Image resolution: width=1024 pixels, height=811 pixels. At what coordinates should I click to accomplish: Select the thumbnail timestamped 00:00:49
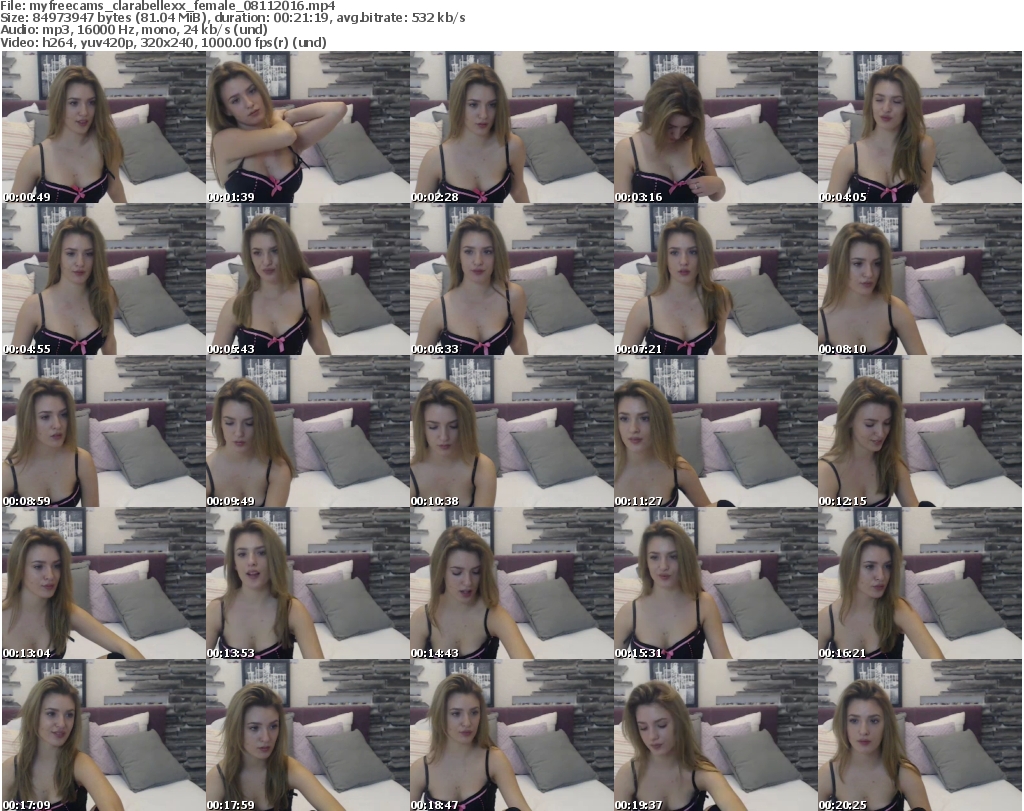[104, 127]
